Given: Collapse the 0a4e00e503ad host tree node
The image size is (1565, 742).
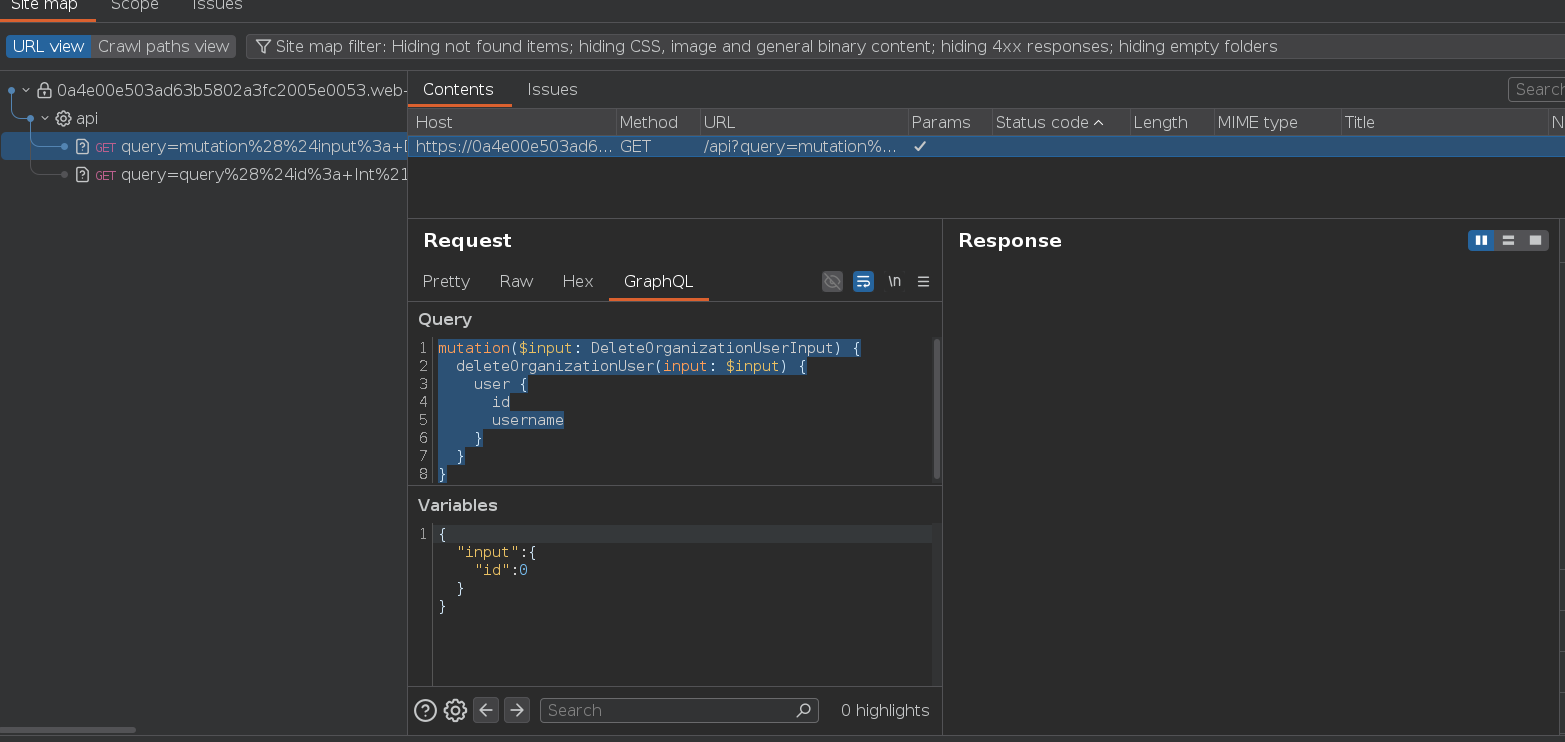Looking at the screenshot, I should 26,90.
